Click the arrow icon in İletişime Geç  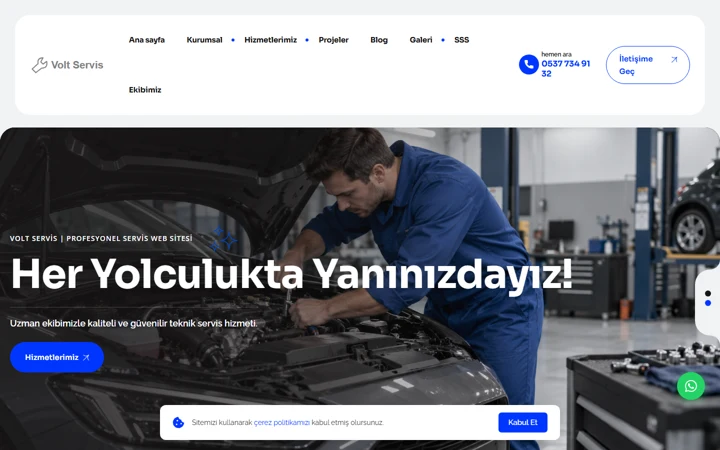click(x=674, y=59)
